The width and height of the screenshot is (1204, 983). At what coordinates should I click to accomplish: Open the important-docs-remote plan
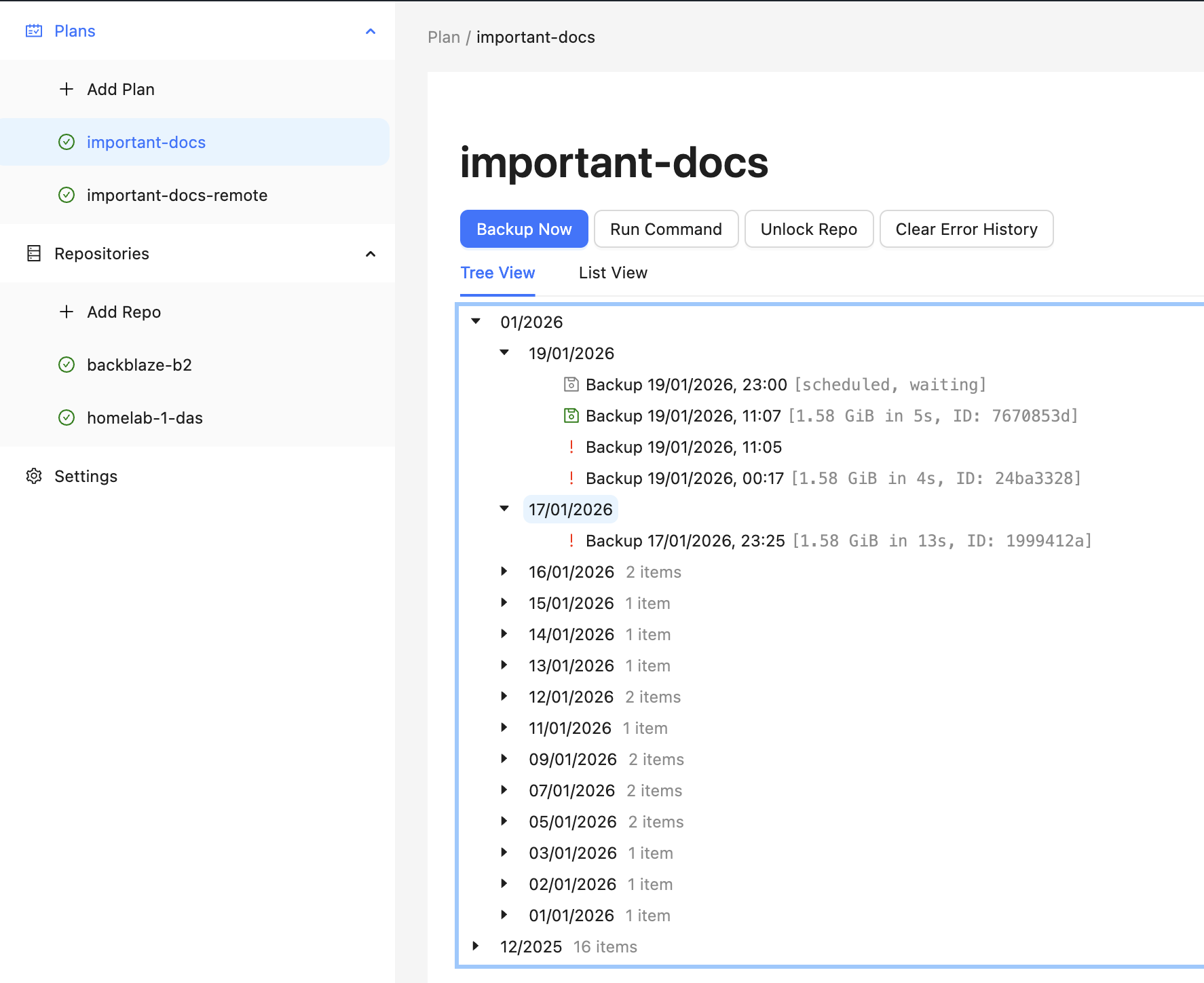177,196
